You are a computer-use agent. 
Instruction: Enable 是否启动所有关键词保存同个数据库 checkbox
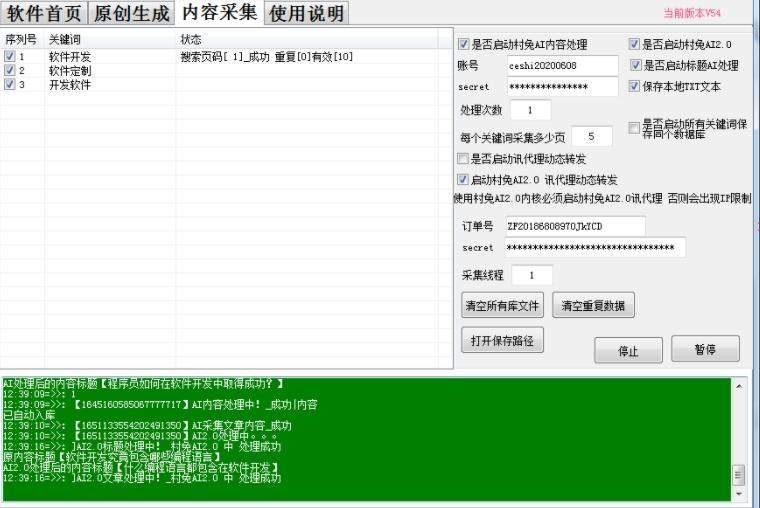(x=633, y=128)
